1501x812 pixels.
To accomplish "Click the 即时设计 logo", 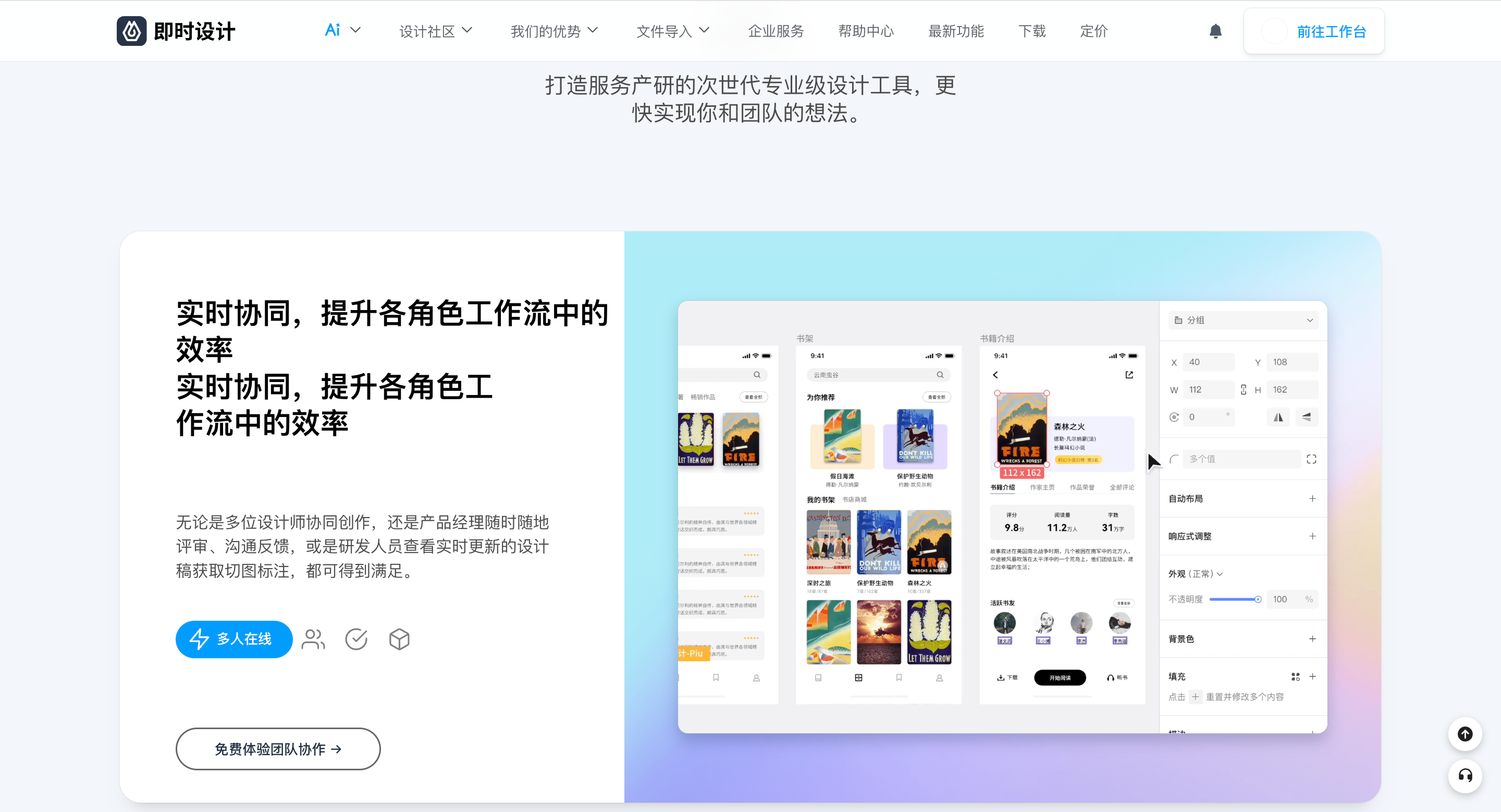I will (175, 31).
